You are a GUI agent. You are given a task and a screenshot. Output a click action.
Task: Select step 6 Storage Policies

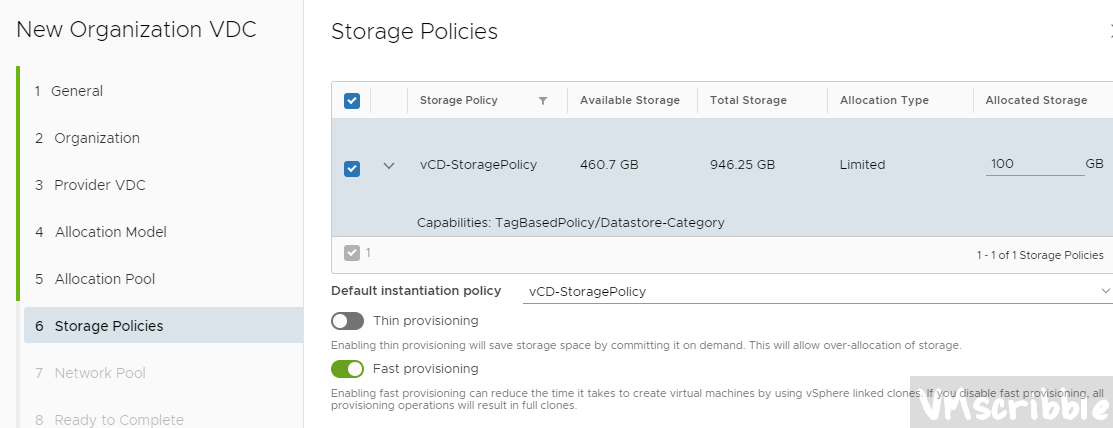(109, 326)
